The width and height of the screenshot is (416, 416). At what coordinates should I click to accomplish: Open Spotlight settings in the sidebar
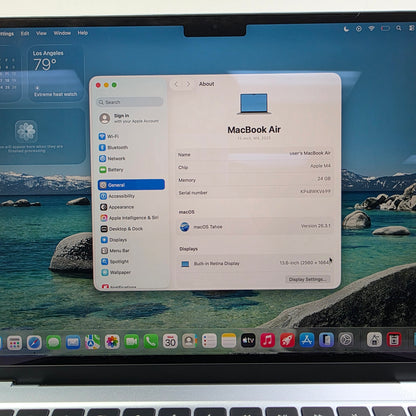[x=115, y=261]
